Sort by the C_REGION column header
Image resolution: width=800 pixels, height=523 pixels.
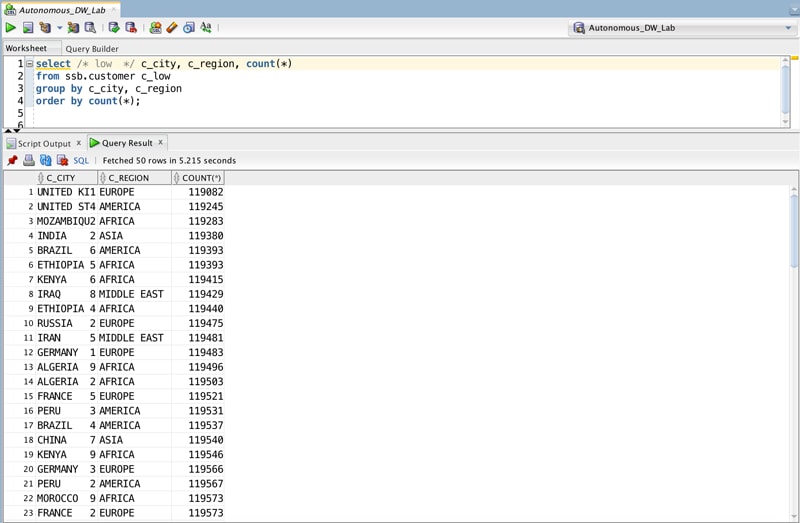[x=134, y=178]
